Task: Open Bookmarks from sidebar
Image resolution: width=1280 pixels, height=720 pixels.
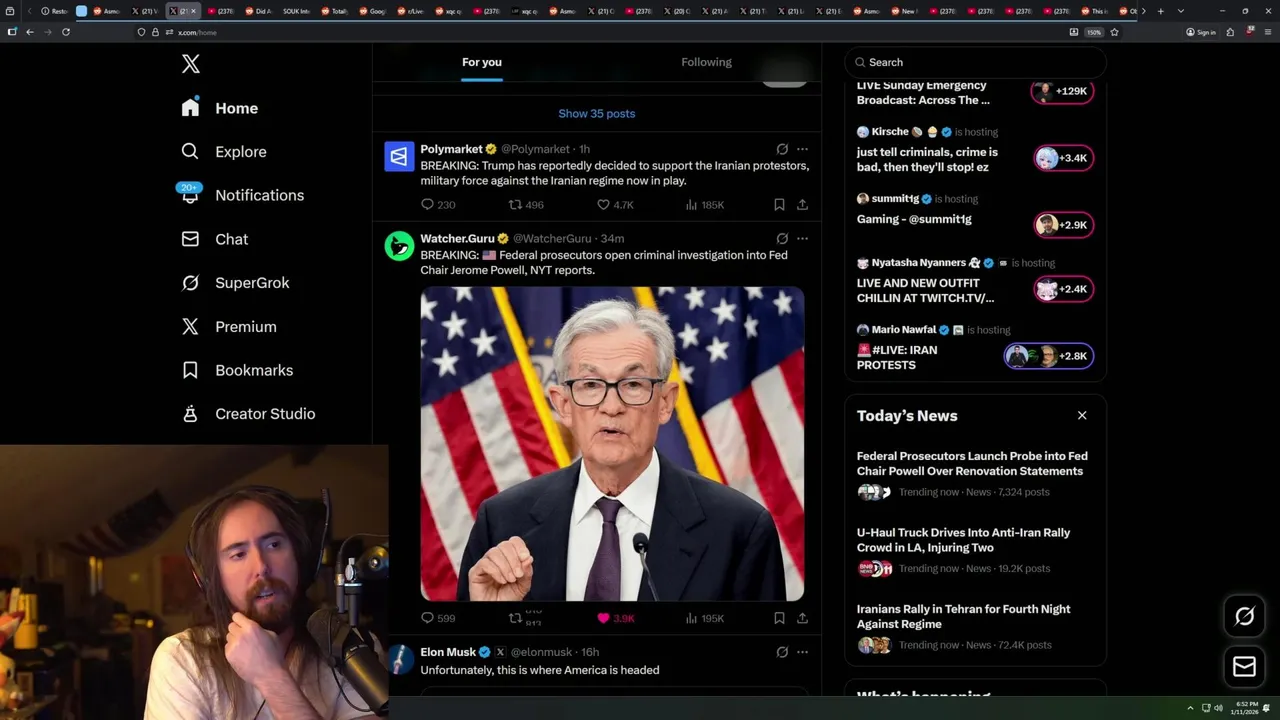Action: 237,370
